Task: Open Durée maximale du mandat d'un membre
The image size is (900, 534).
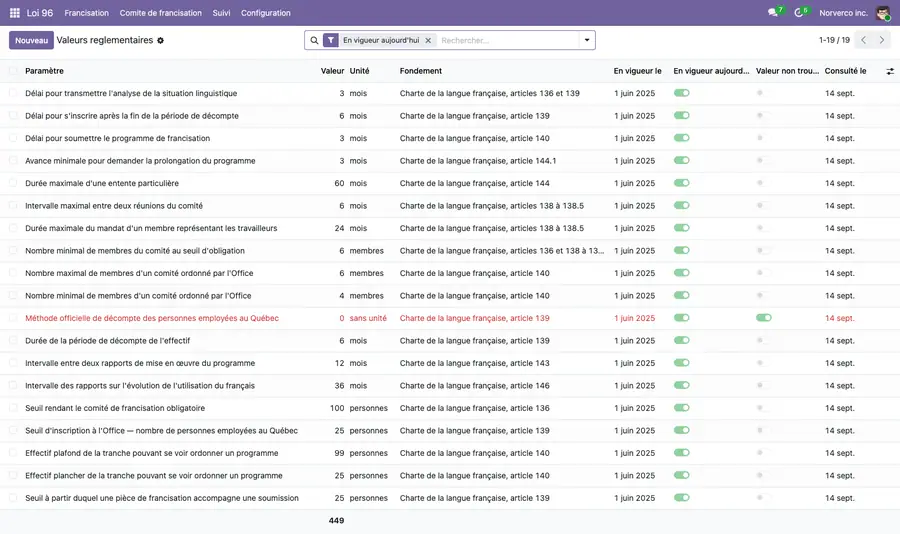Action: point(151,229)
